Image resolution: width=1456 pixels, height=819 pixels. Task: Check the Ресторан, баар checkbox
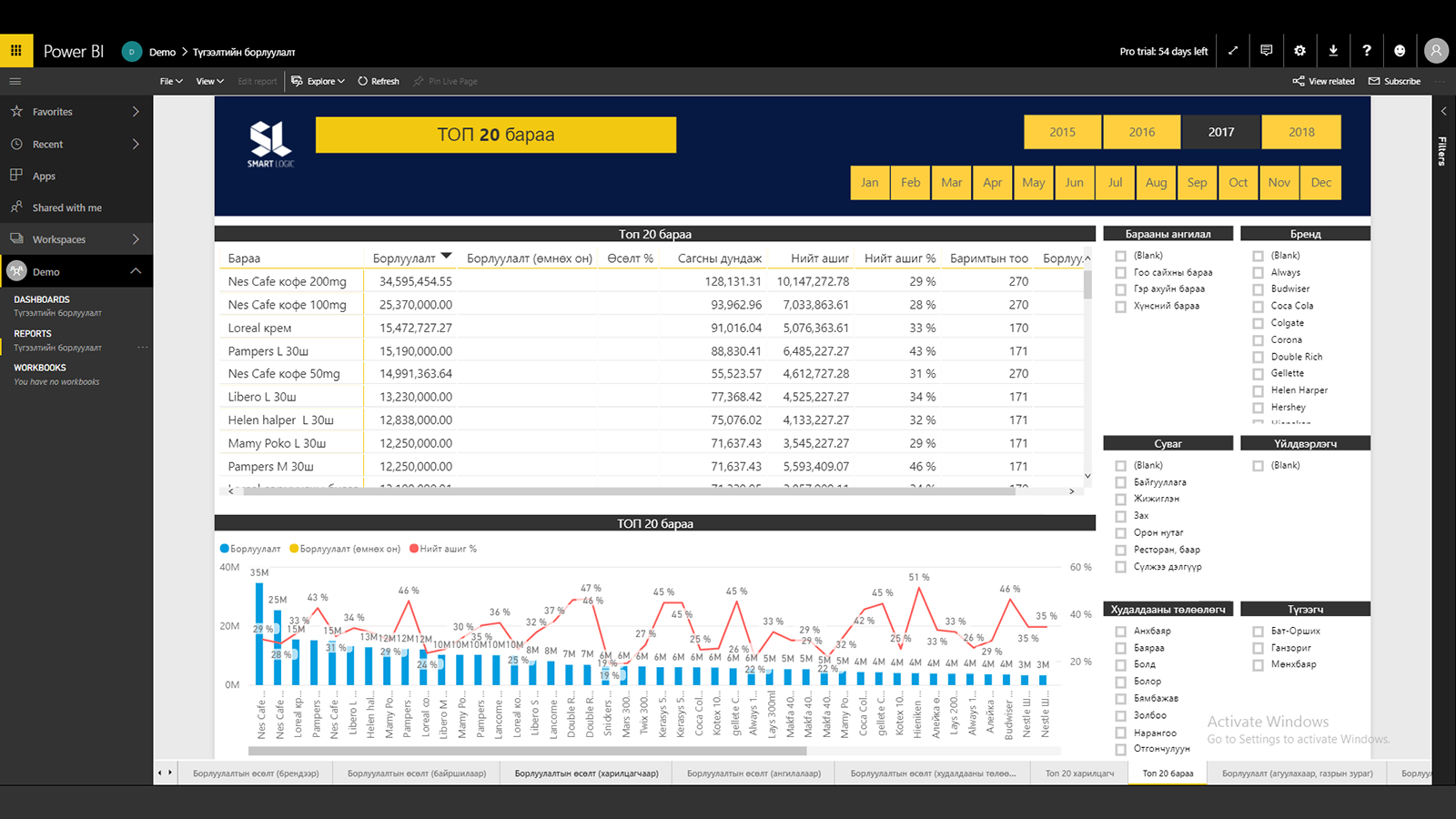pyautogui.click(x=1121, y=550)
